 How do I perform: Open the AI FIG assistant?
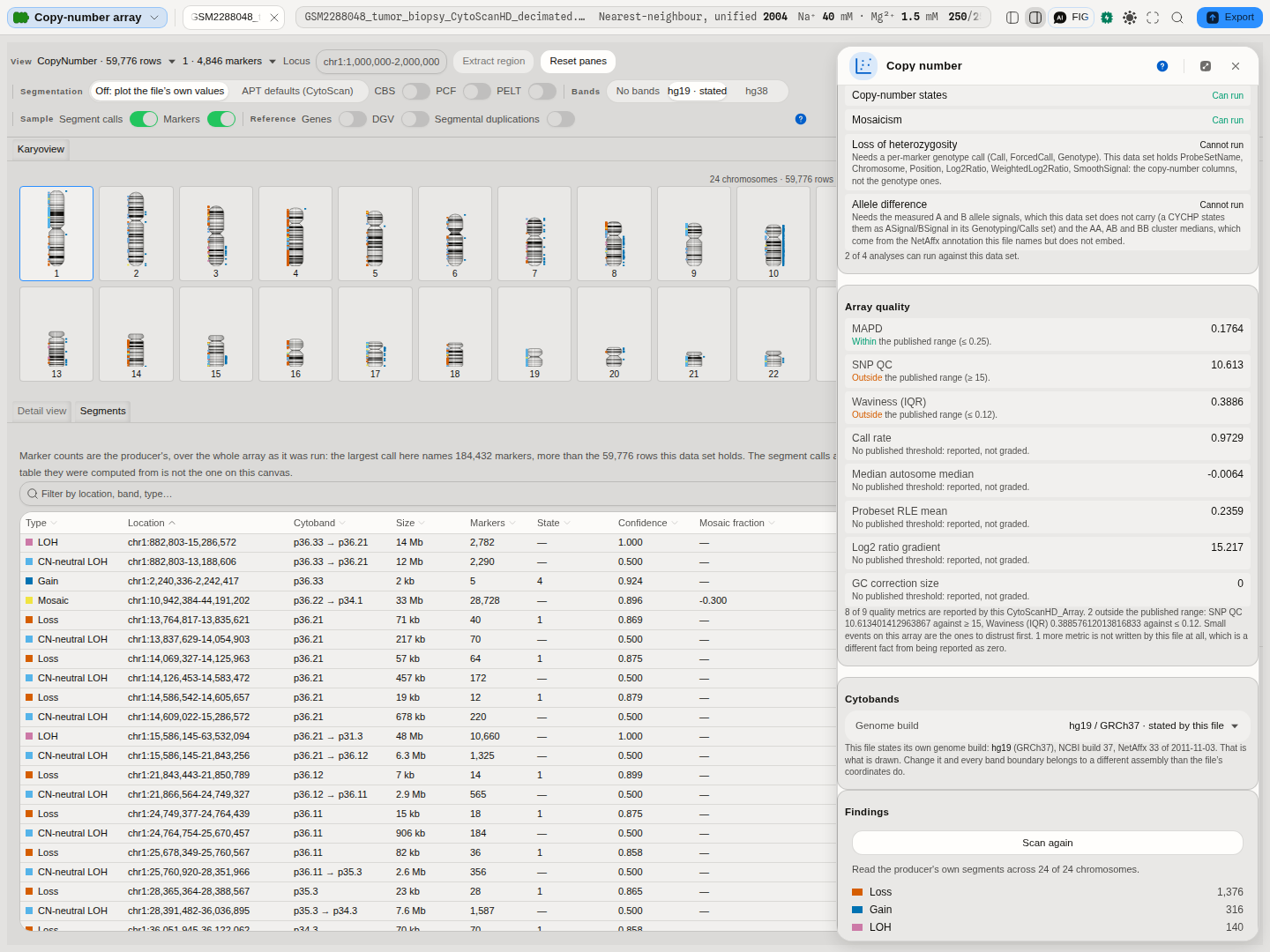(1072, 18)
